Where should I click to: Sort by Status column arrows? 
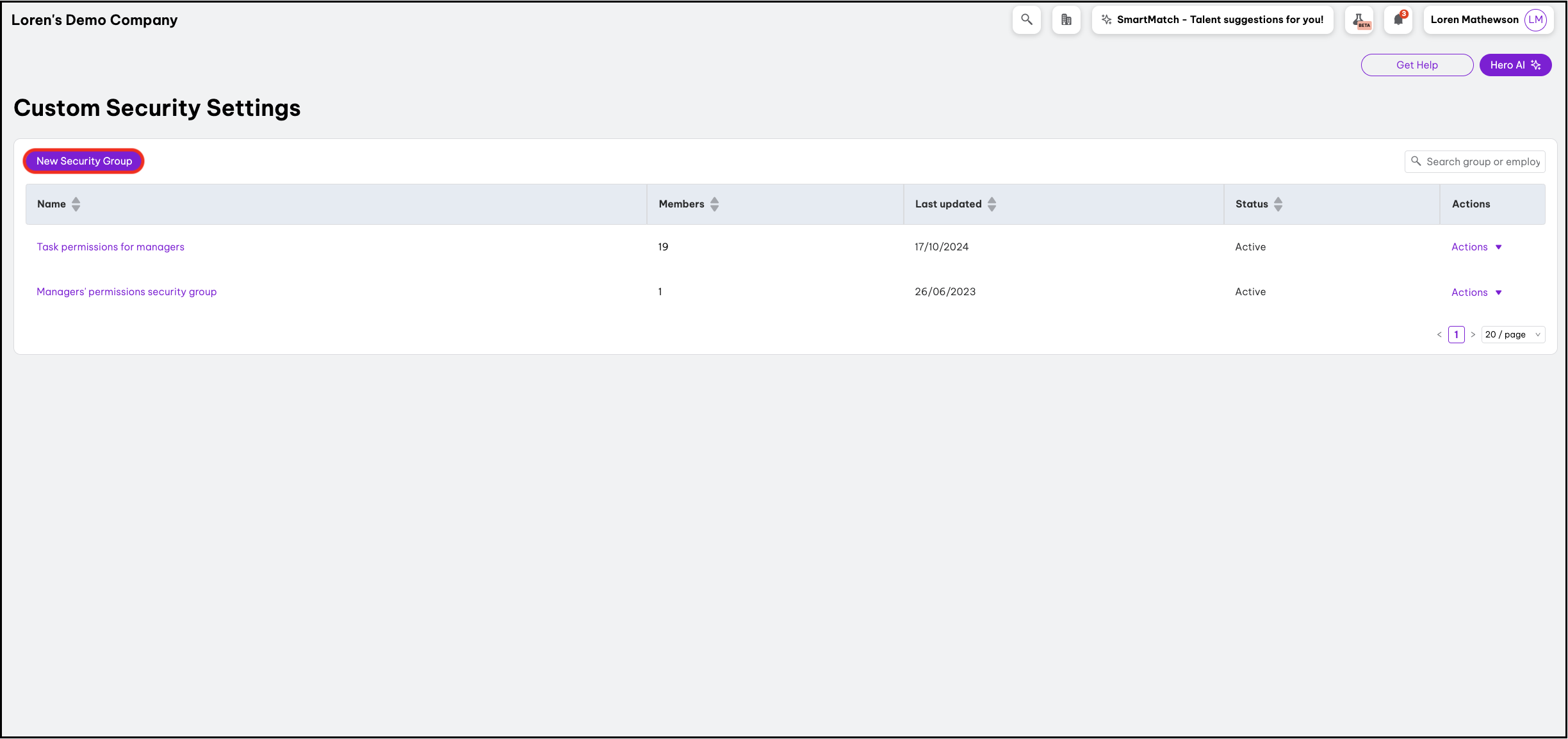coord(1278,204)
